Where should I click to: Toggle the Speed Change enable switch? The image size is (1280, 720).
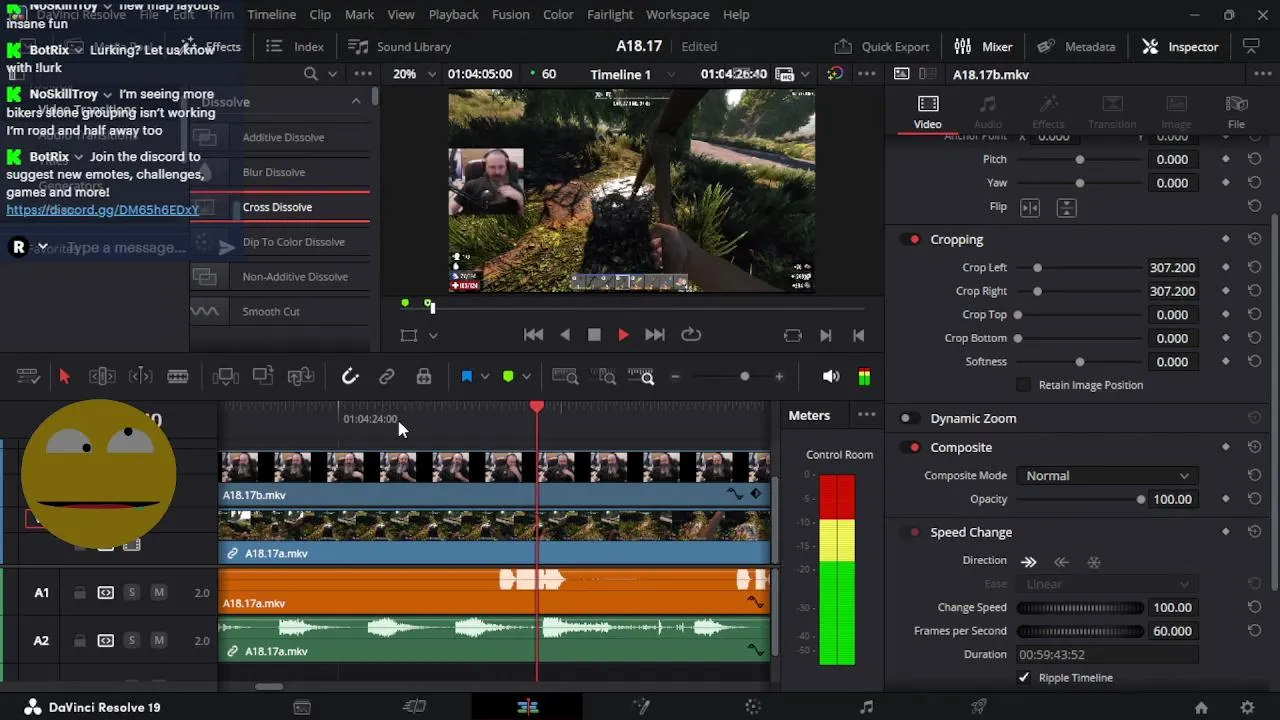[x=910, y=533]
